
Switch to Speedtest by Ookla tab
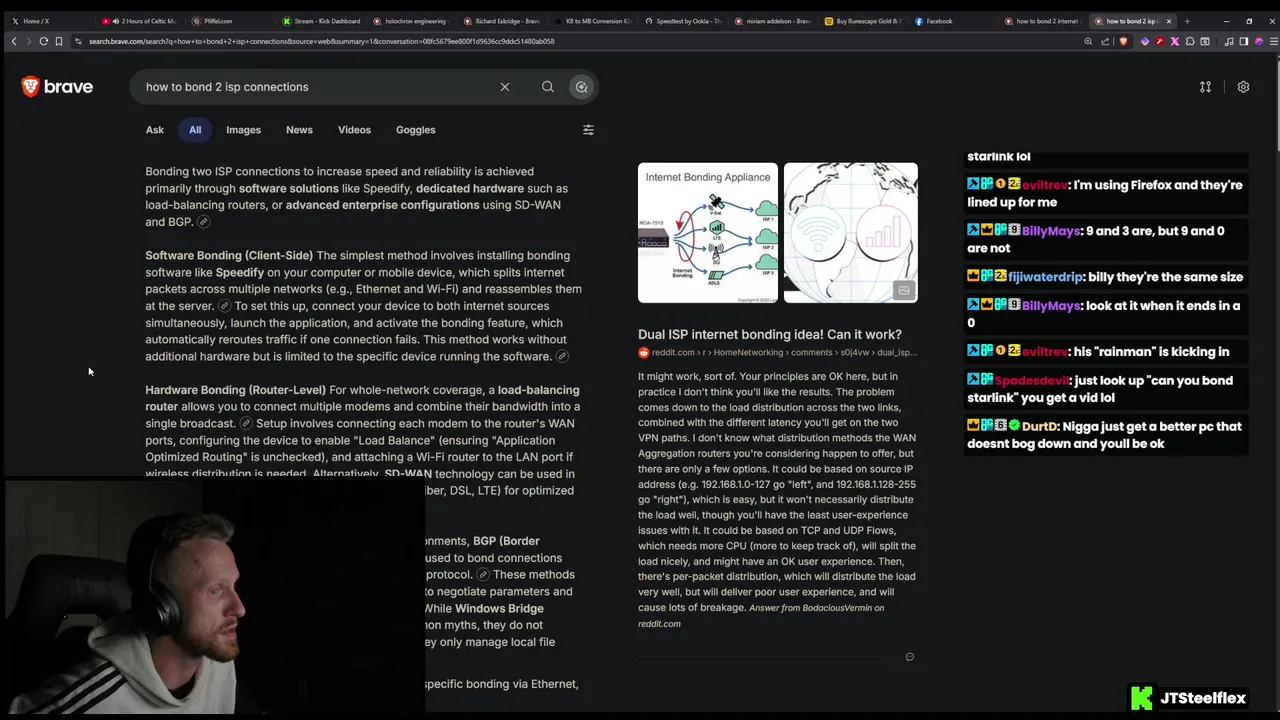[682, 21]
